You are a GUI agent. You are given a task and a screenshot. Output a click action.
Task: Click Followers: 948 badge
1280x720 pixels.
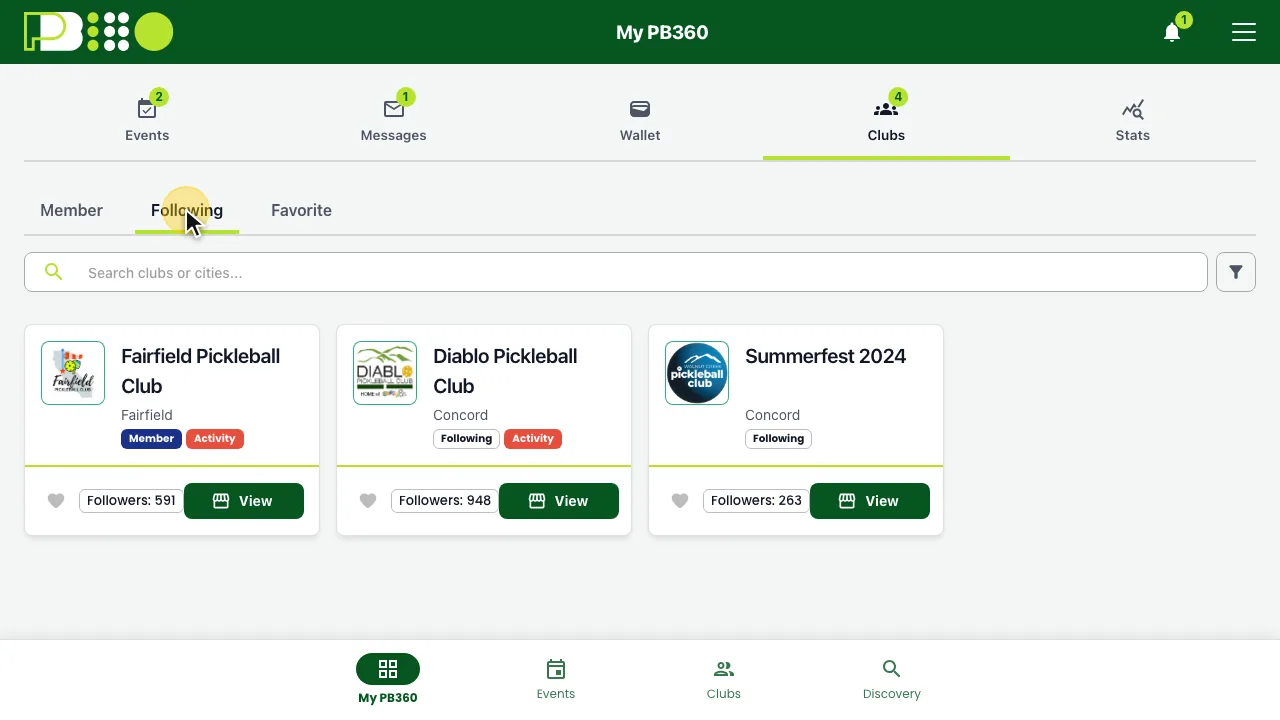pos(445,500)
